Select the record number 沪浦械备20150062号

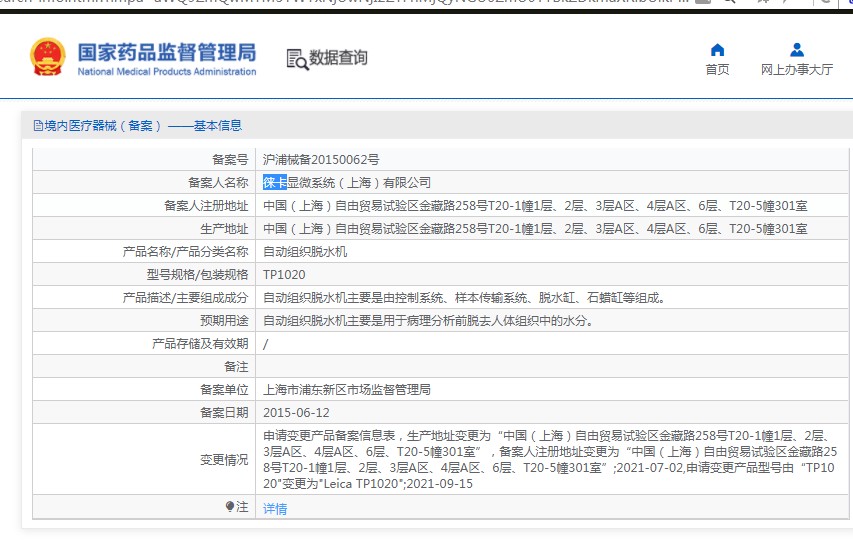tap(321, 159)
